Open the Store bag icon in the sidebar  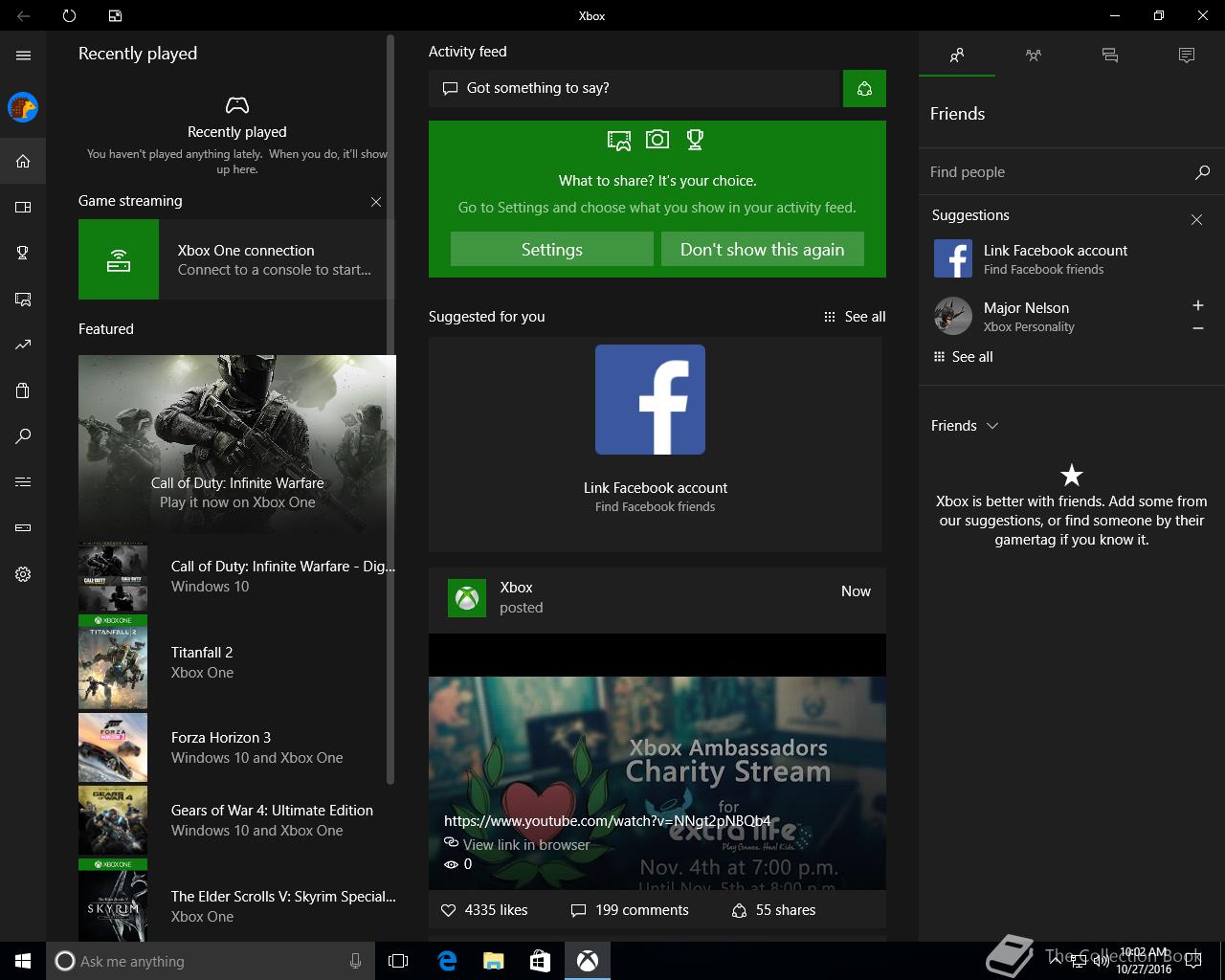[x=23, y=390]
